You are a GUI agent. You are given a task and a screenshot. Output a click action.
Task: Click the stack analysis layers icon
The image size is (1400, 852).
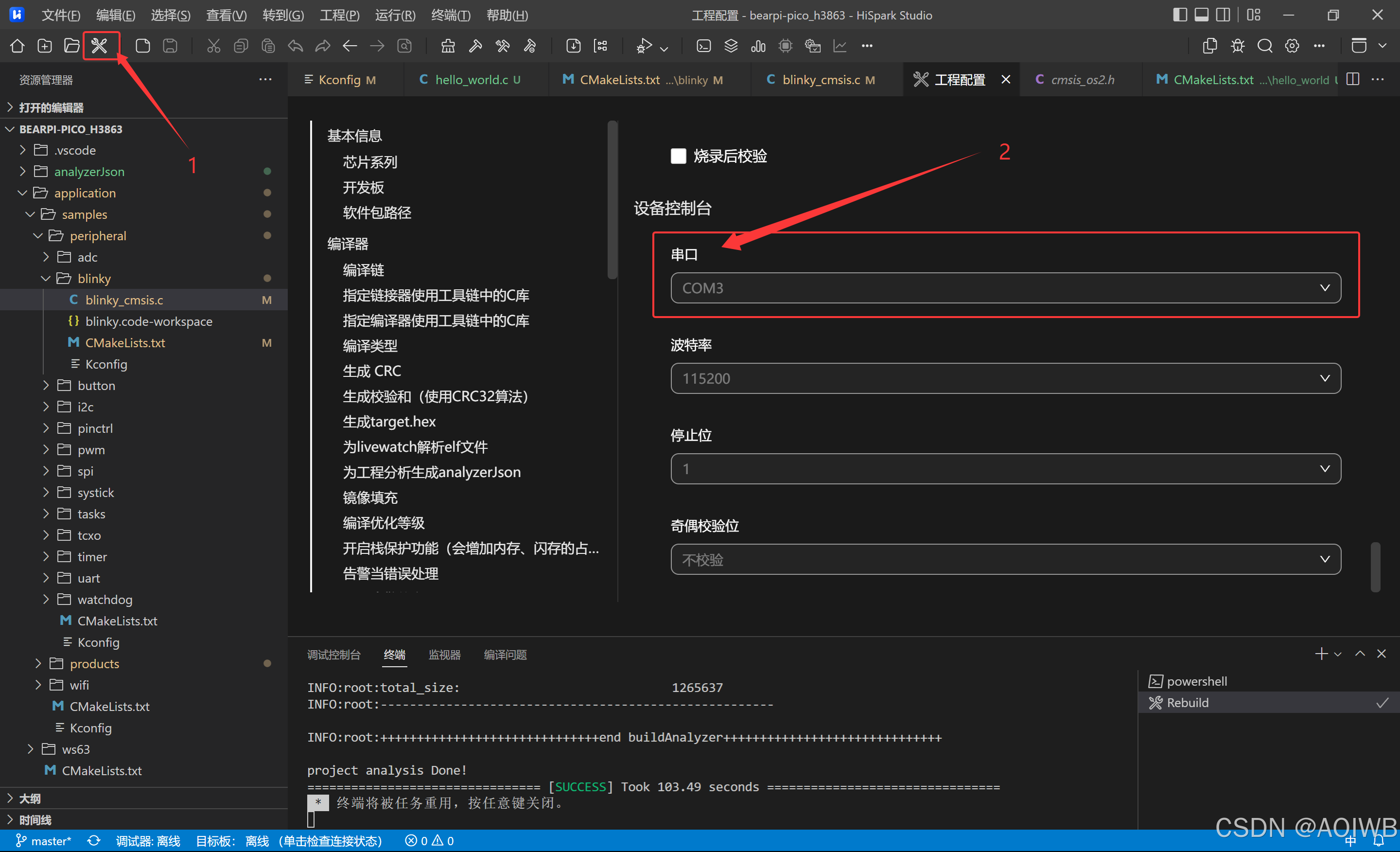point(731,46)
